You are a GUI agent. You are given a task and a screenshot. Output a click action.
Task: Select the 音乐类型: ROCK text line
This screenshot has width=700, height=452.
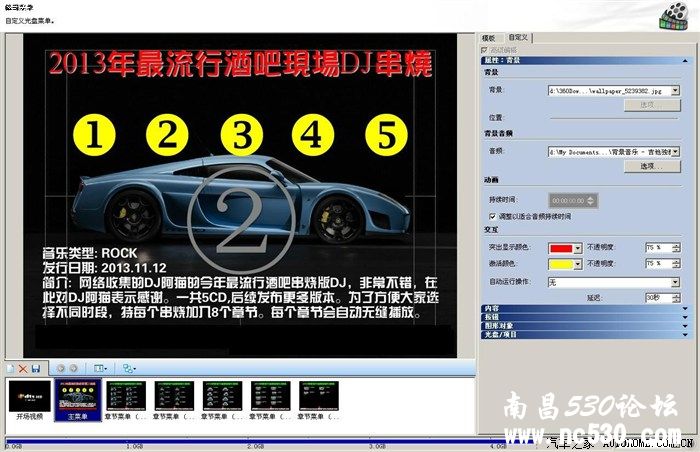click(x=90, y=253)
